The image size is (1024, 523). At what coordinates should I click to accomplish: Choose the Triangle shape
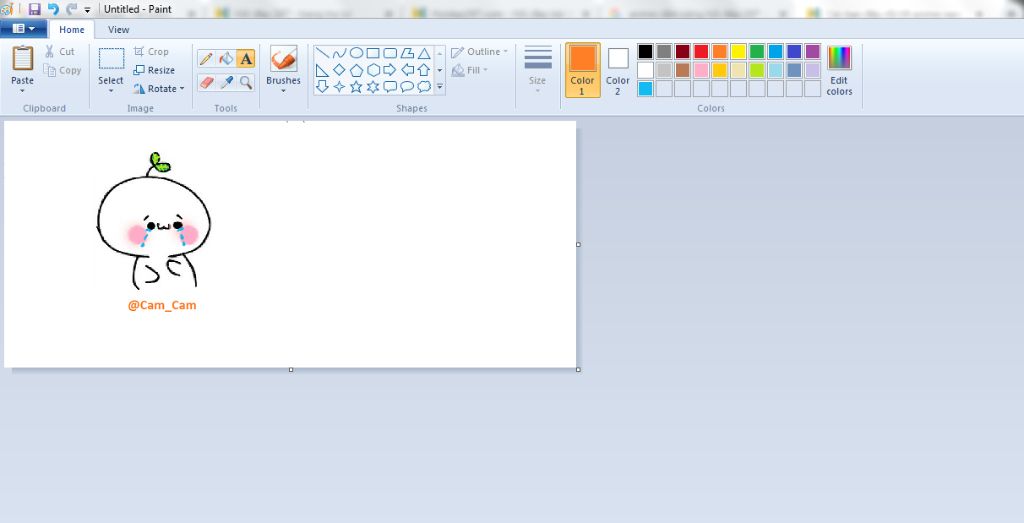(424, 53)
